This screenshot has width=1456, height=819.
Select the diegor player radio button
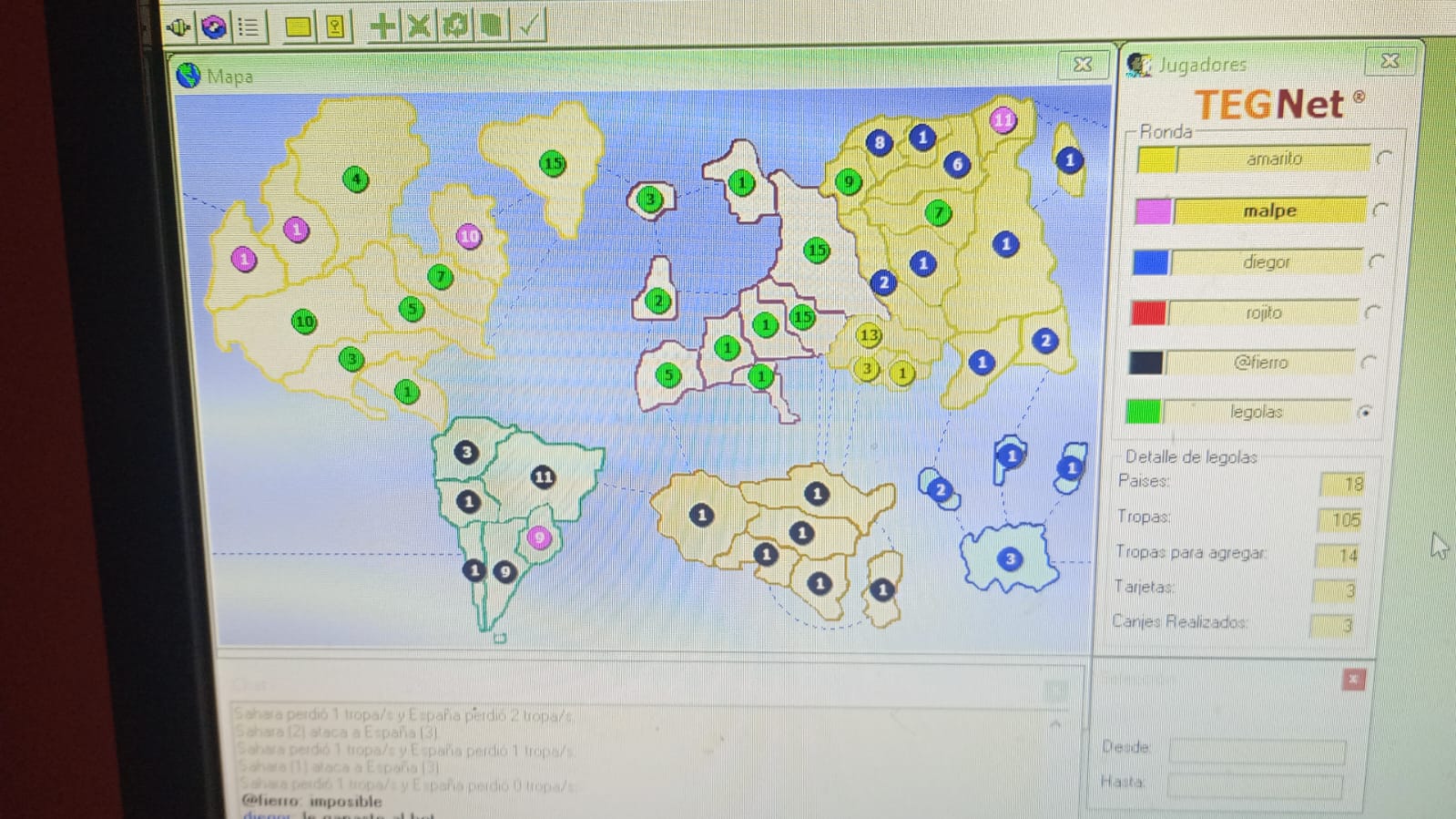tap(1376, 261)
